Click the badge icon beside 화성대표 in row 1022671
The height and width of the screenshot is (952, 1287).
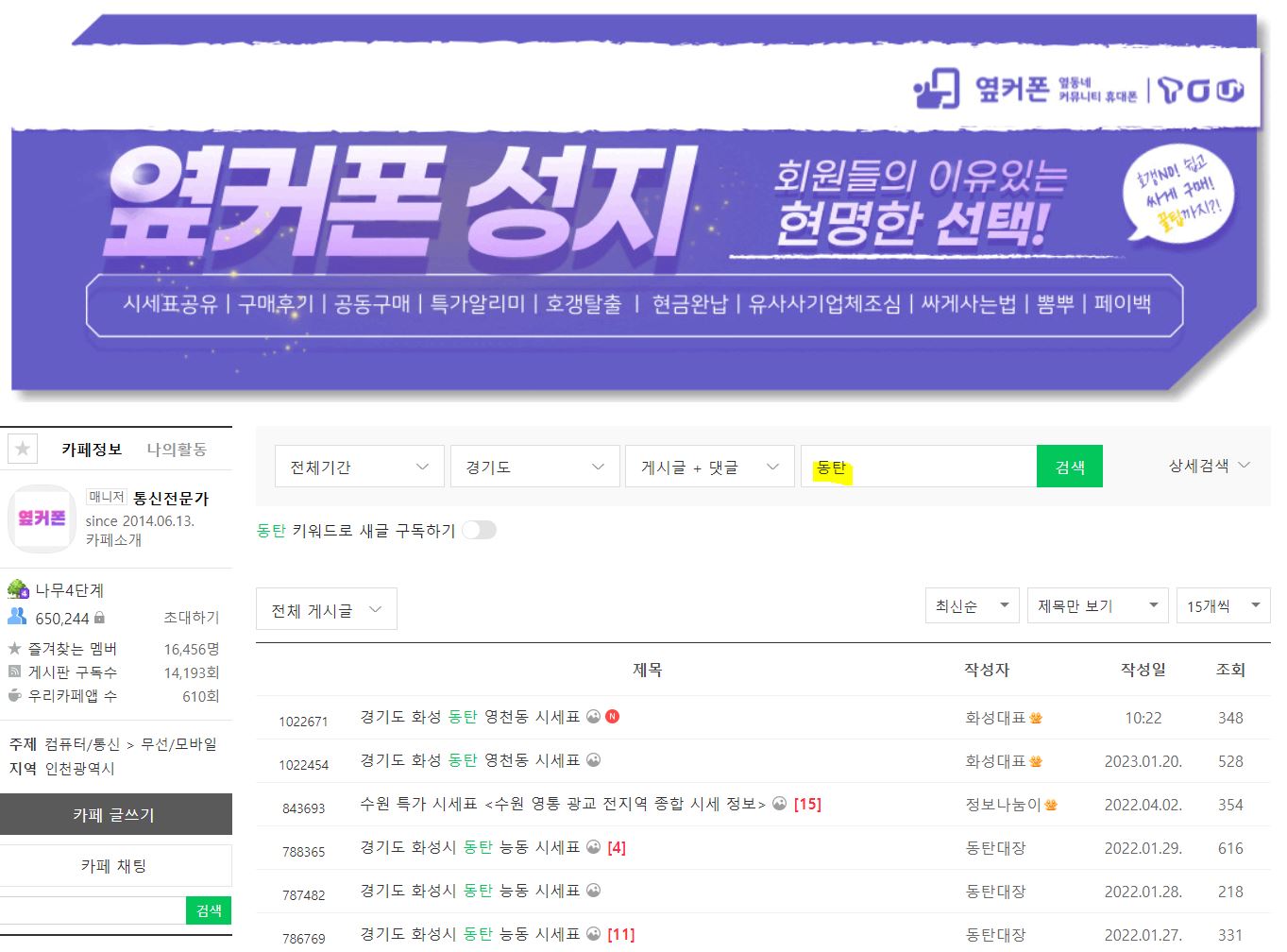coord(1036,718)
